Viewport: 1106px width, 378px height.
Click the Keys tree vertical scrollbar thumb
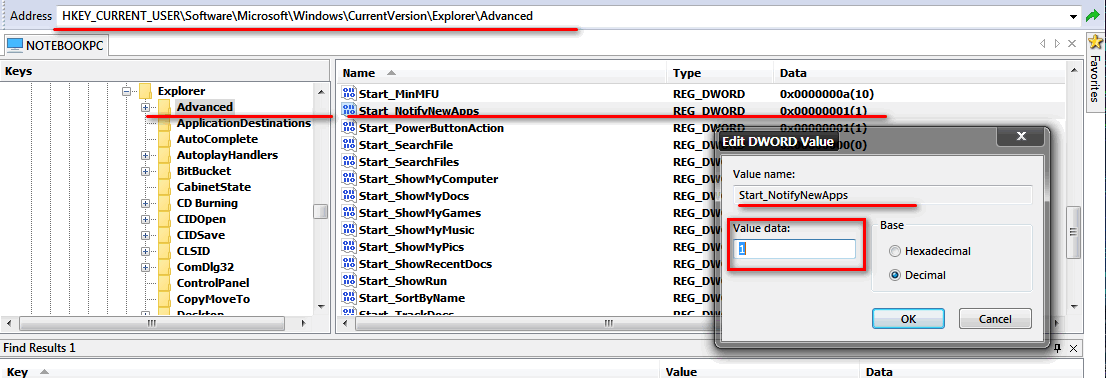pos(321,212)
